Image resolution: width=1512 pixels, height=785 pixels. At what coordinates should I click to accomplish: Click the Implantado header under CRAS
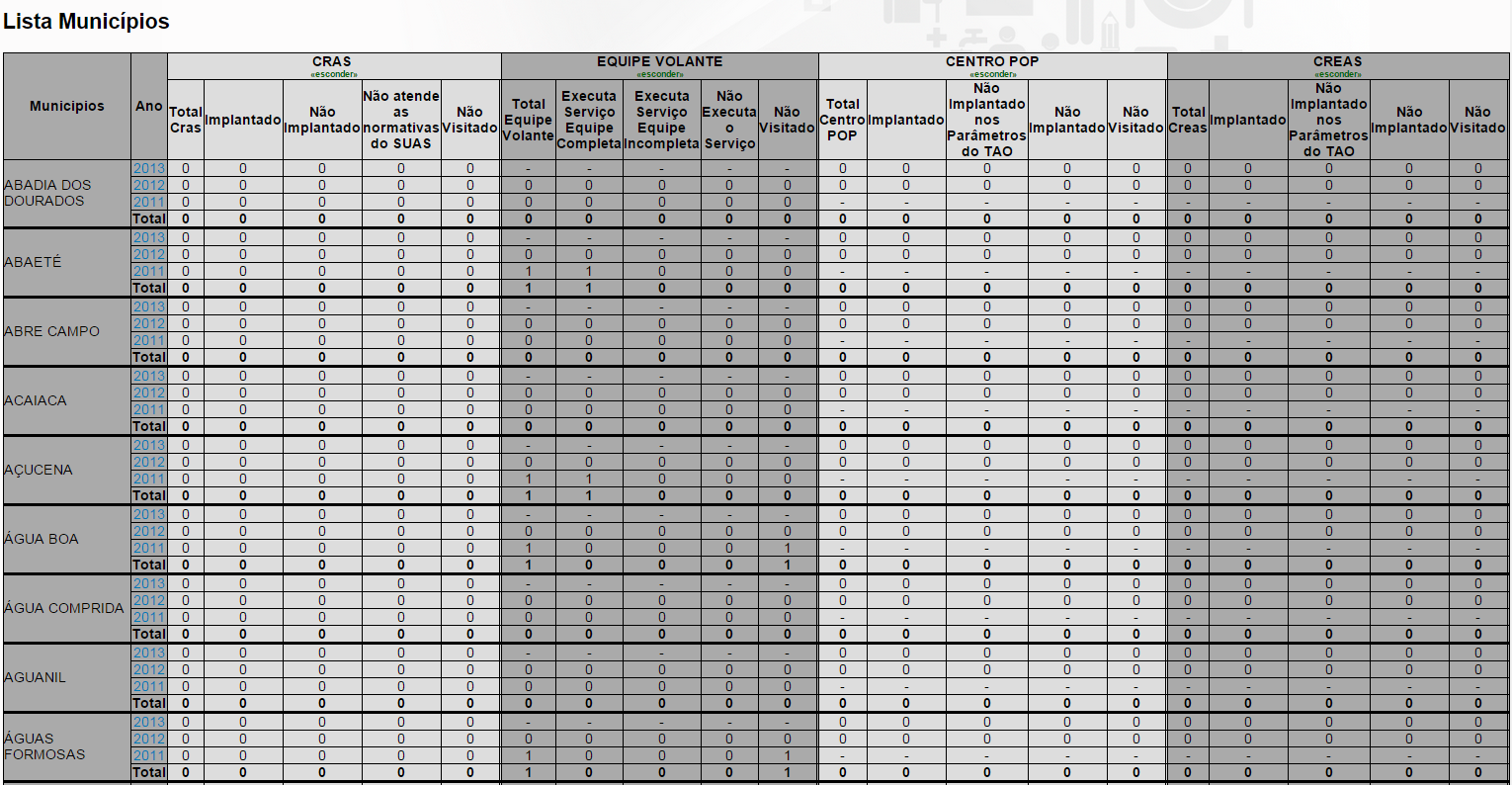243,120
